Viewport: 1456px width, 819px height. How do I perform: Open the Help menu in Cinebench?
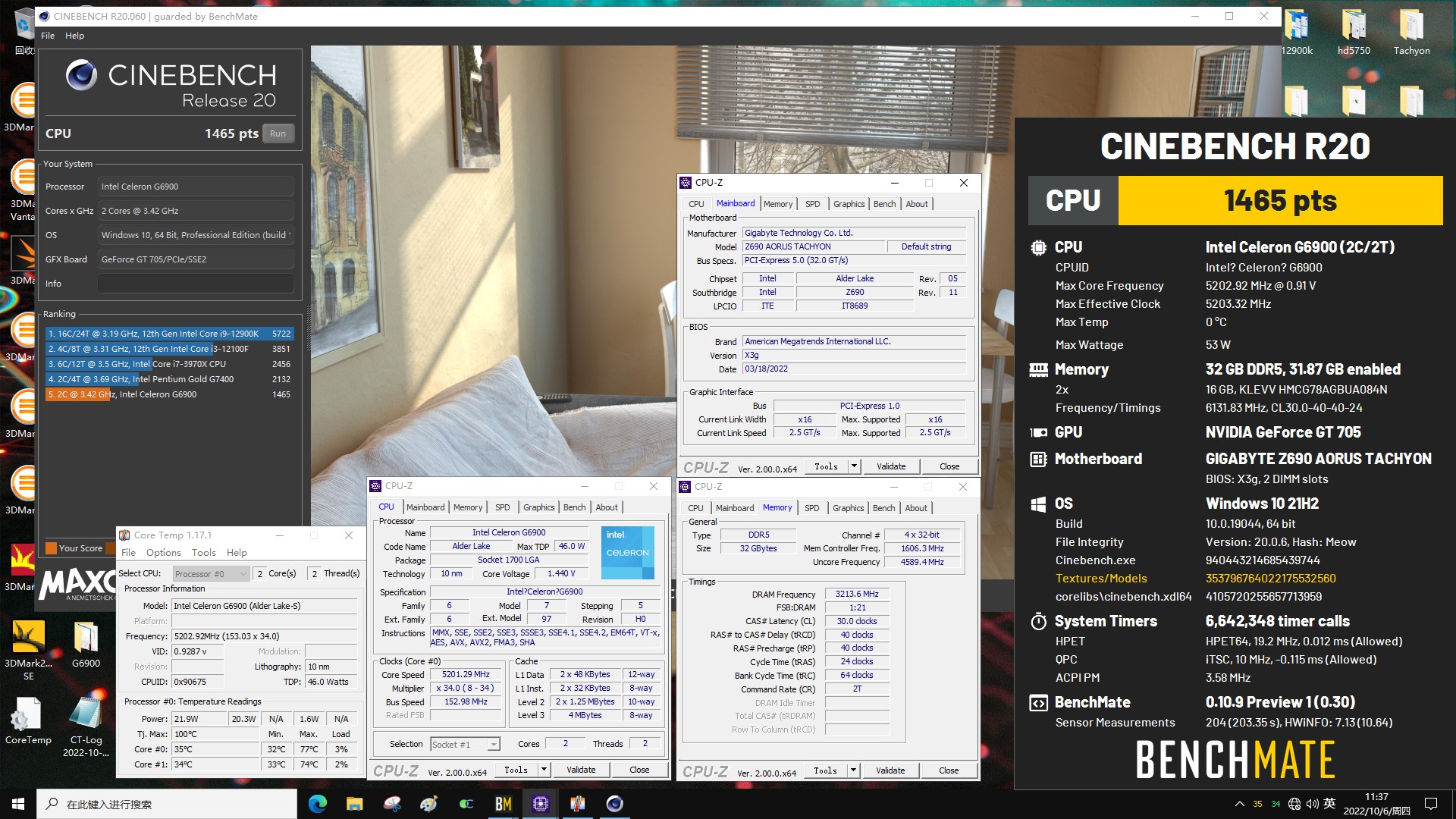(74, 36)
